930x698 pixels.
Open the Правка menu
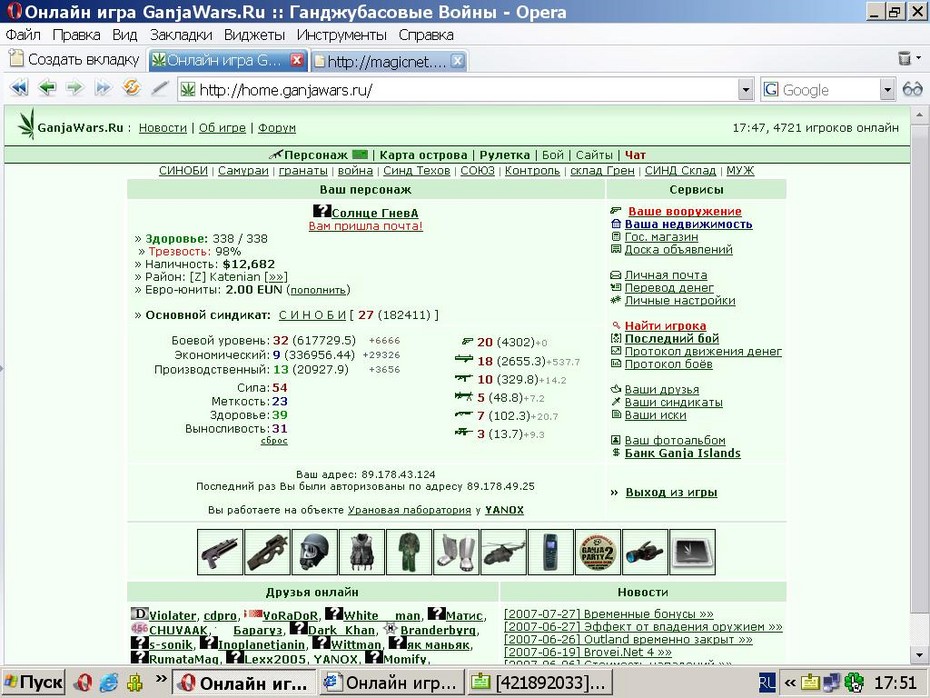point(76,35)
